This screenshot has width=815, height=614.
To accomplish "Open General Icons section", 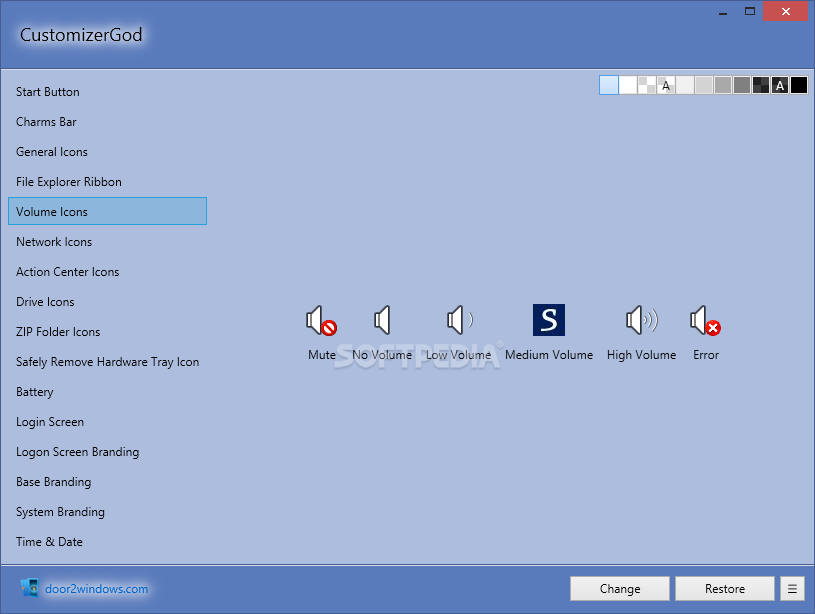I will pyautogui.click(x=108, y=152).
